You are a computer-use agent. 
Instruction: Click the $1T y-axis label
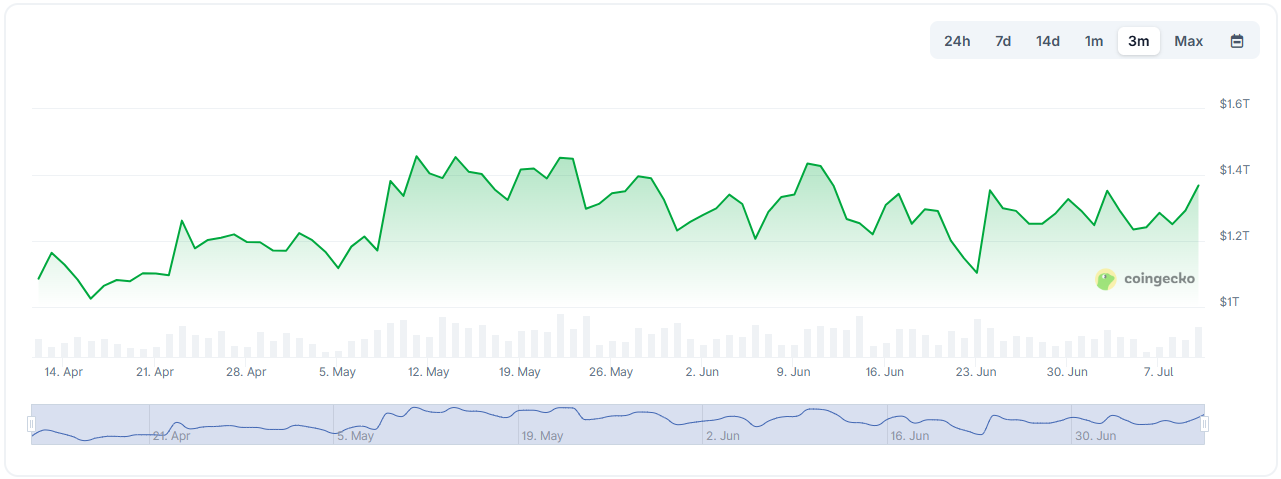[1229, 302]
